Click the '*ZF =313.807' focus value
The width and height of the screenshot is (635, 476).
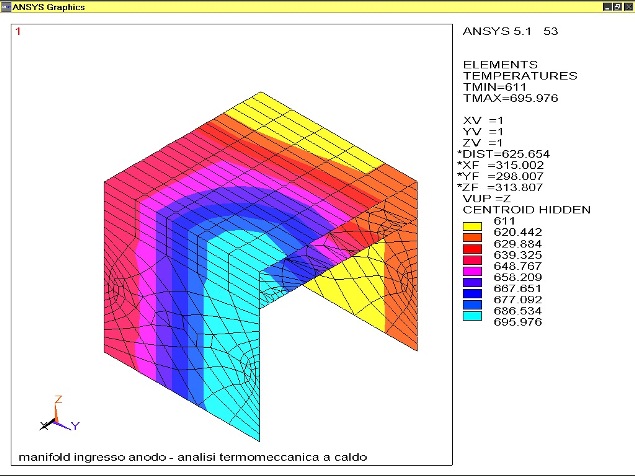coord(500,187)
